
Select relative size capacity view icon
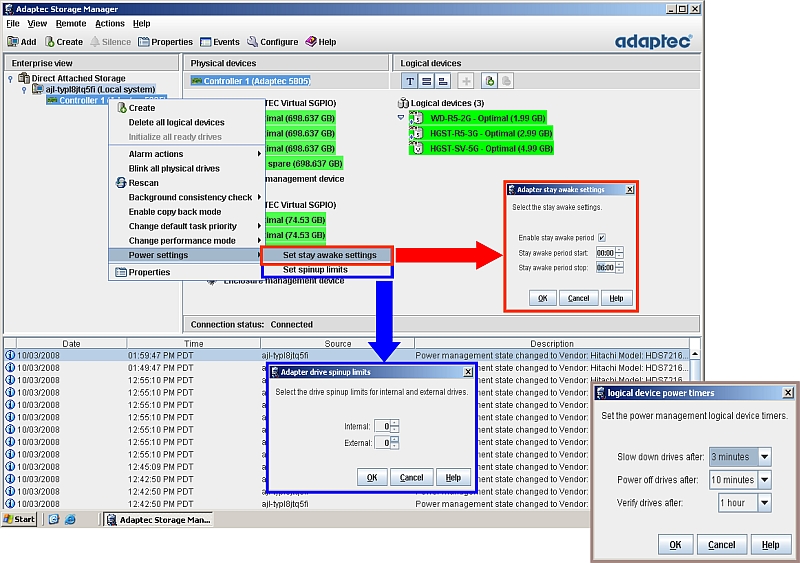pos(443,81)
